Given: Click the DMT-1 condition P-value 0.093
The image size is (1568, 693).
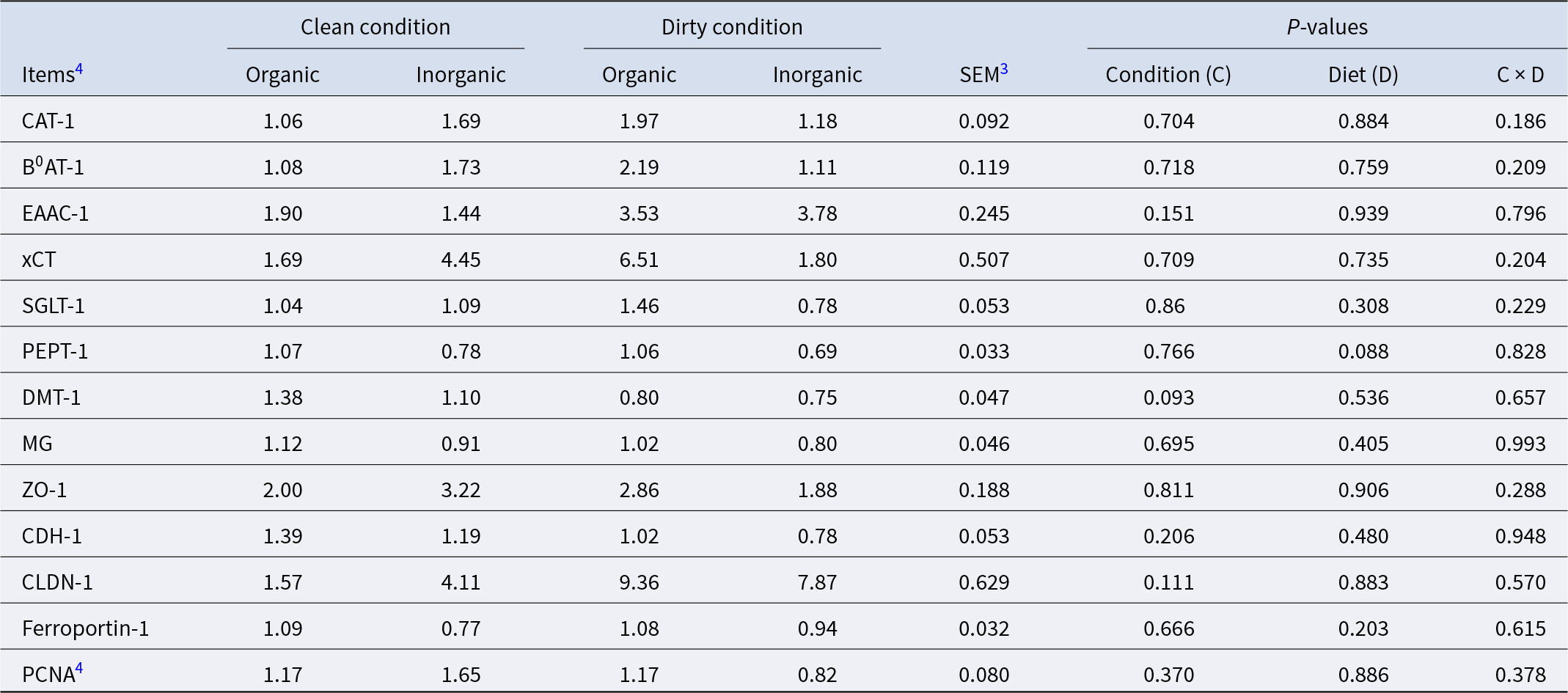Looking at the screenshot, I should (x=1168, y=397).
